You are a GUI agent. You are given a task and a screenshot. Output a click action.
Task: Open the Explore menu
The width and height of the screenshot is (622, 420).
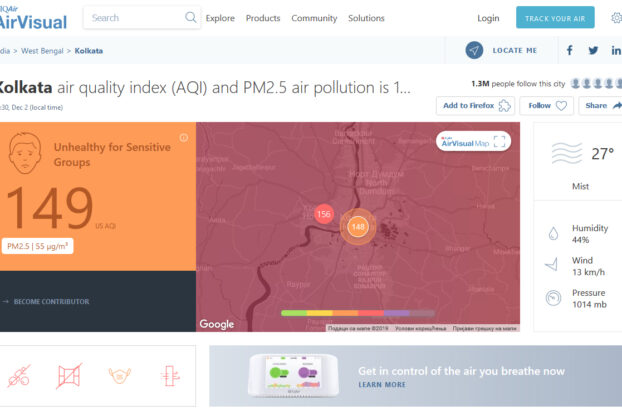220,18
